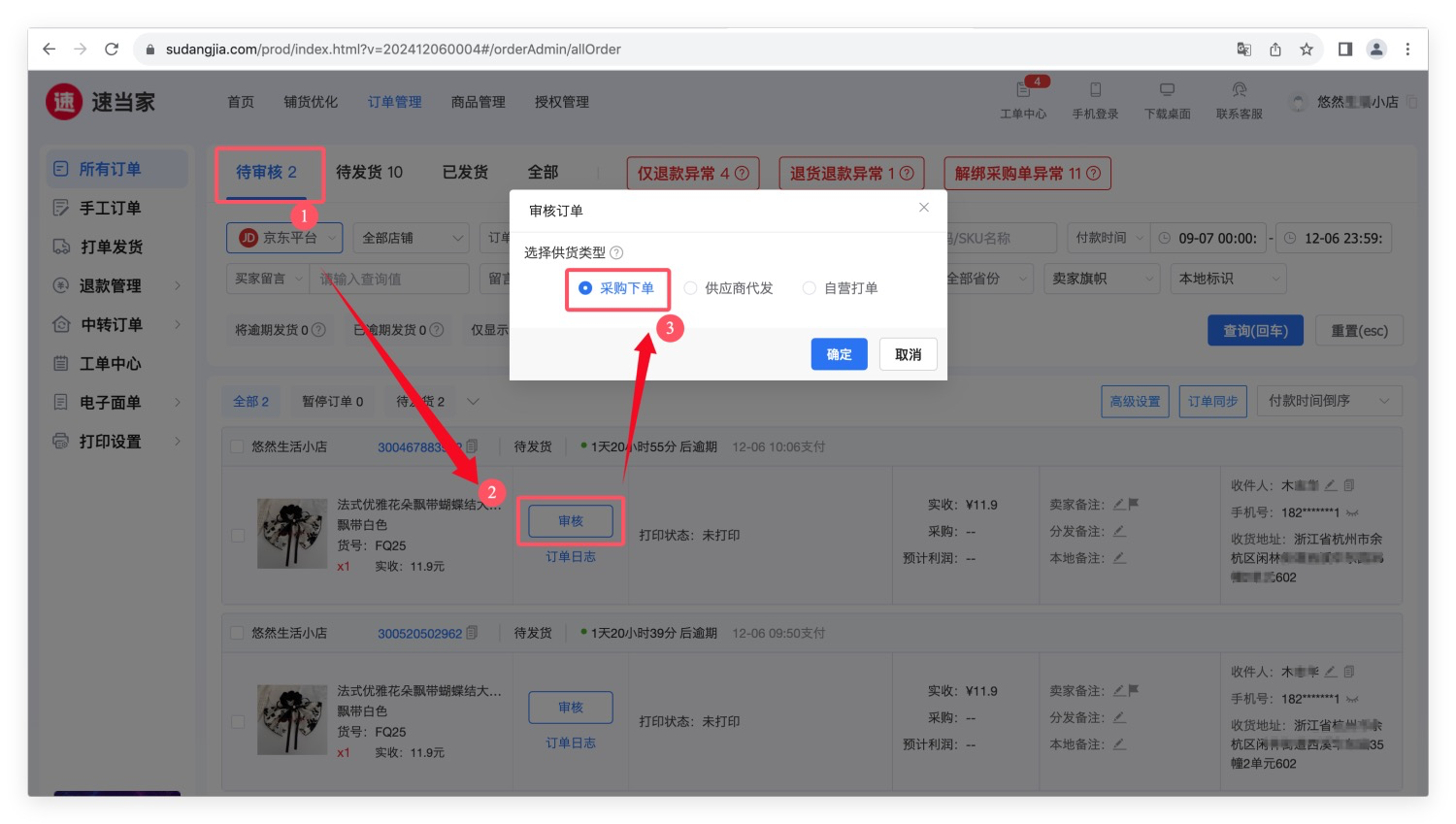1456x824 pixels.
Task: Open 联系客服 customer service icon
Action: click(1239, 90)
